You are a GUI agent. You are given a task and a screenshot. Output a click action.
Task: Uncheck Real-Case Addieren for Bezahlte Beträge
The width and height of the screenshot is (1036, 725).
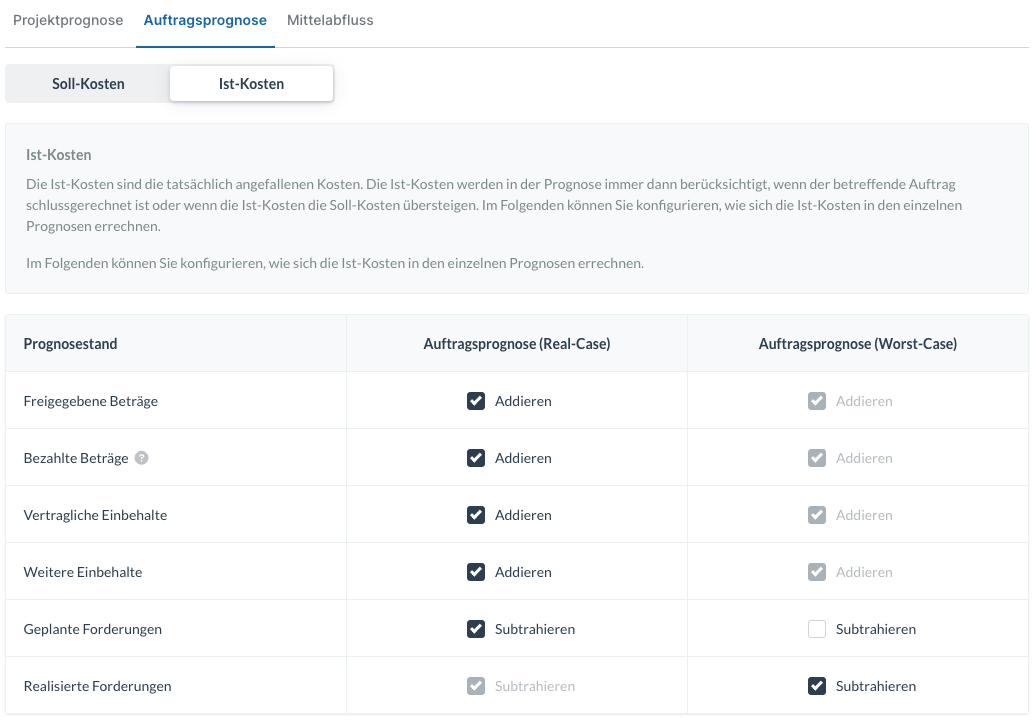476,458
